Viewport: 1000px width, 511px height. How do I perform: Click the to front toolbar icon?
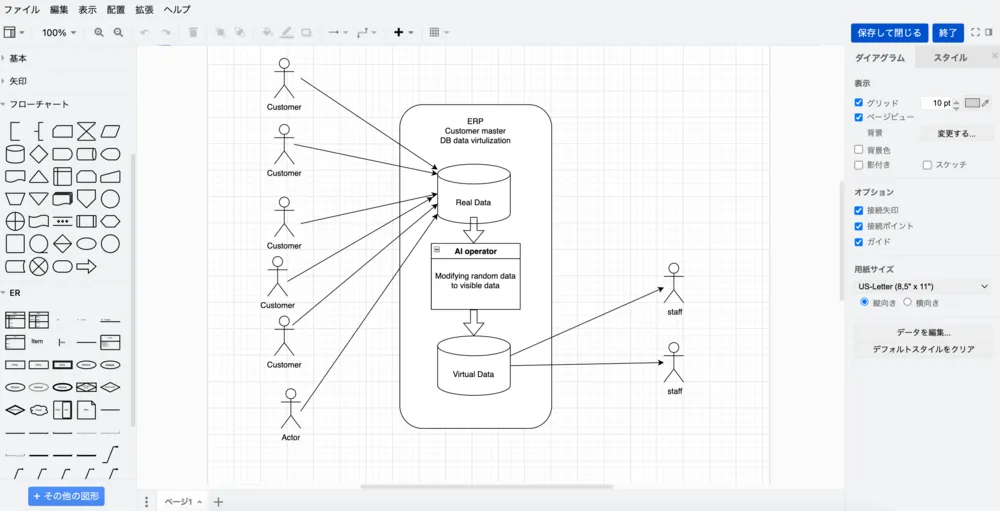[220, 33]
